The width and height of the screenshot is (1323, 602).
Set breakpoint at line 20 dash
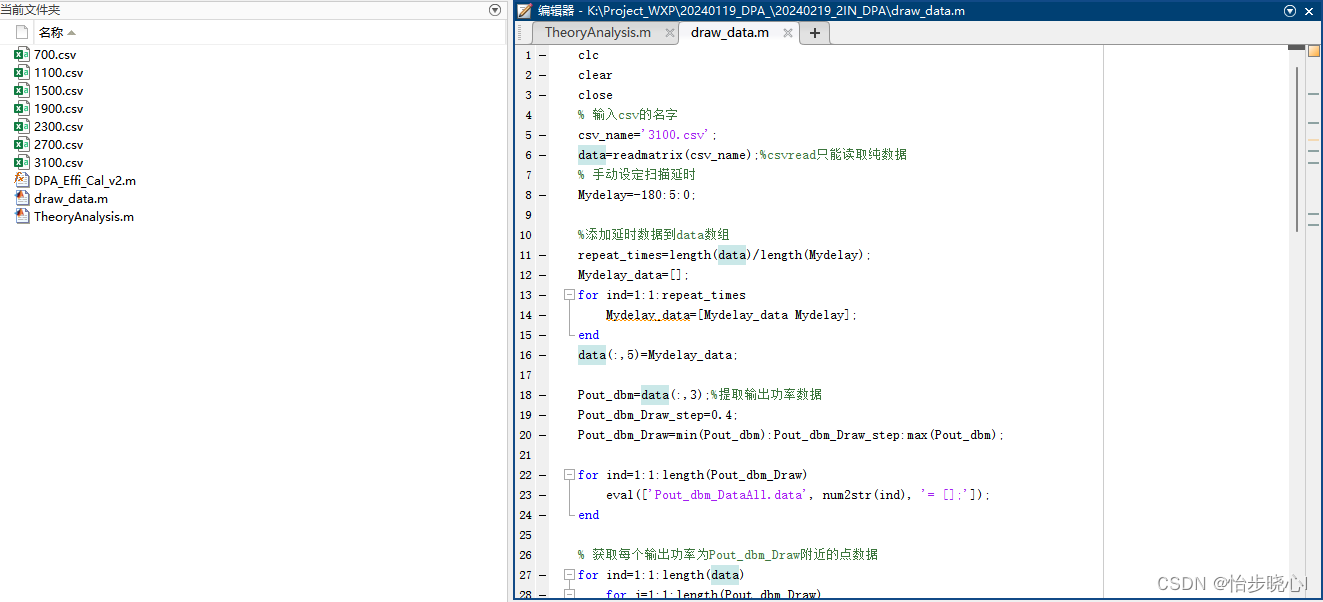tap(542, 435)
